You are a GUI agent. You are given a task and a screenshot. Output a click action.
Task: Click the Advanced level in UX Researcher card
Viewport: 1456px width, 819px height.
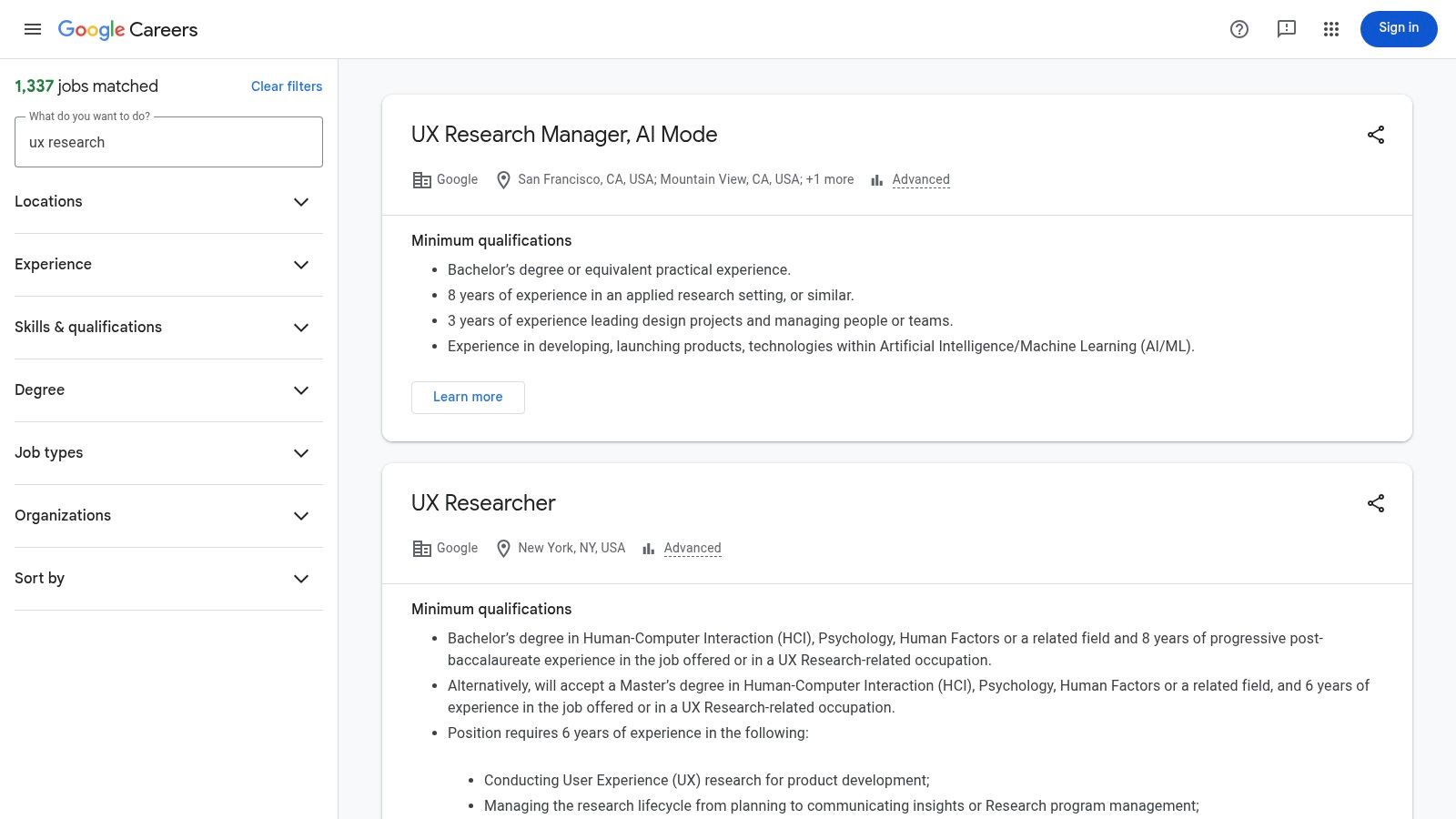click(x=693, y=549)
